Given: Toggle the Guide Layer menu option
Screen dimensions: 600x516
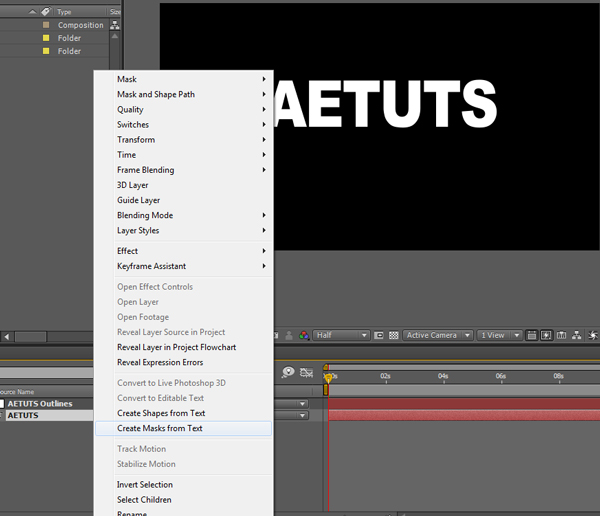Looking at the screenshot, I should pos(184,200).
